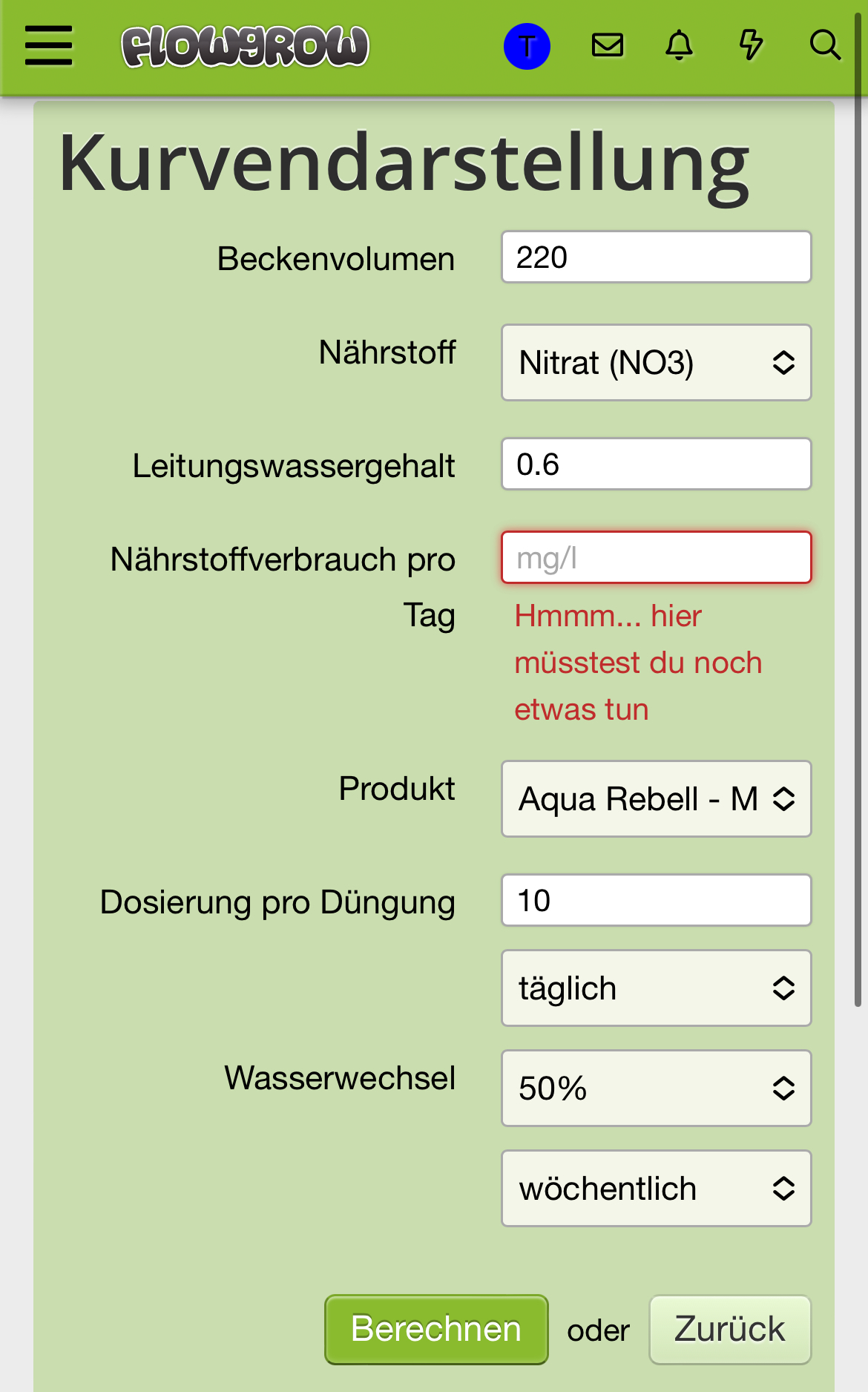Screen dimensions: 868x1392
Task: Click the Kurvendarstellung heading
Action: pyautogui.click(x=404, y=165)
